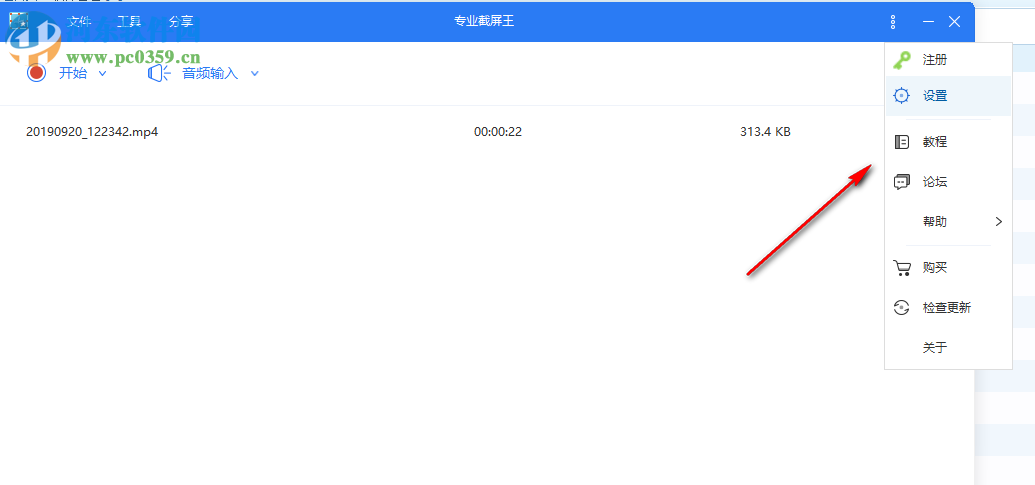
Task: Open the 工具 menu
Action: pos(129,21)
